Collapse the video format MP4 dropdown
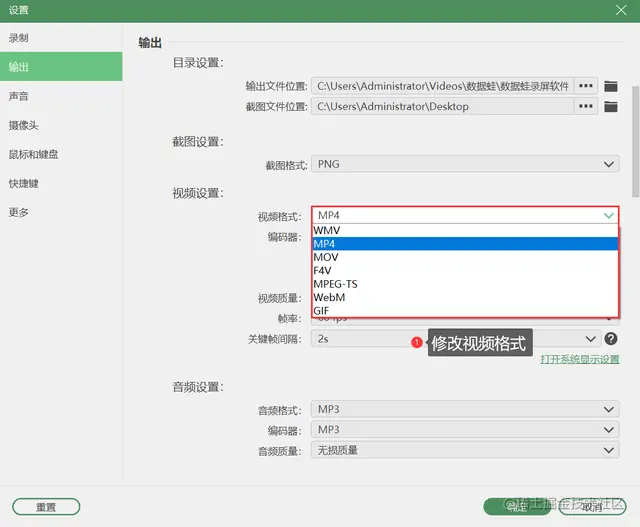 point(465,215)
